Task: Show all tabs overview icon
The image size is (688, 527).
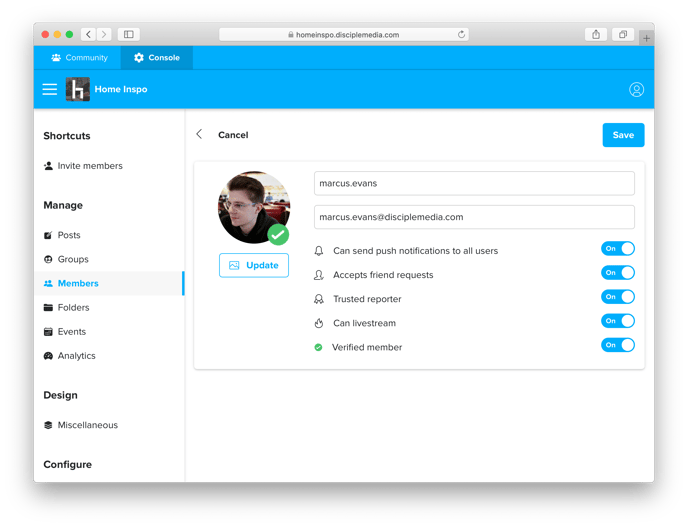Action: pos(623,34)
